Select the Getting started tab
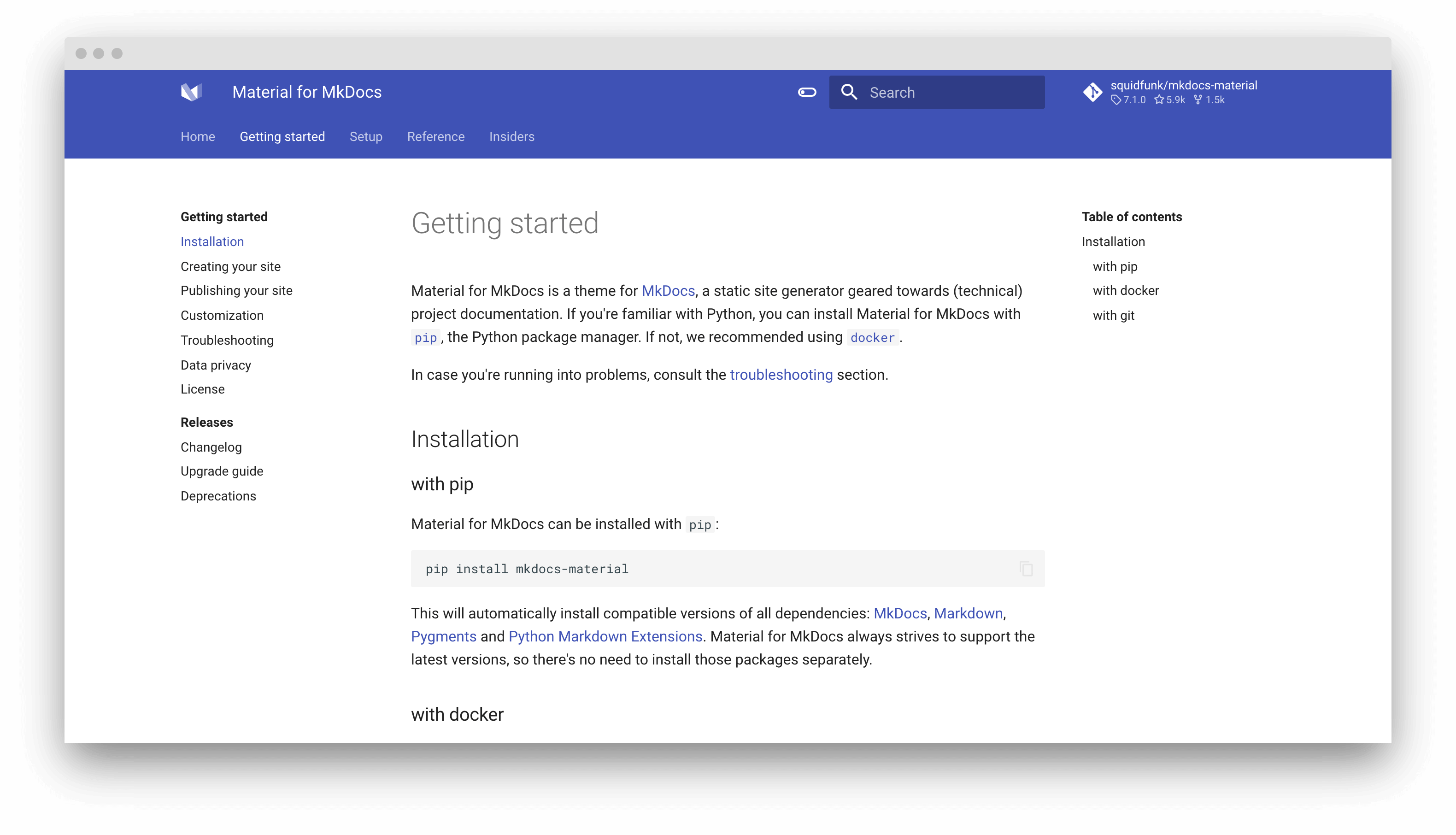Image resolution: width=1456 pixels, height=835 pixels. coord(282,136)
